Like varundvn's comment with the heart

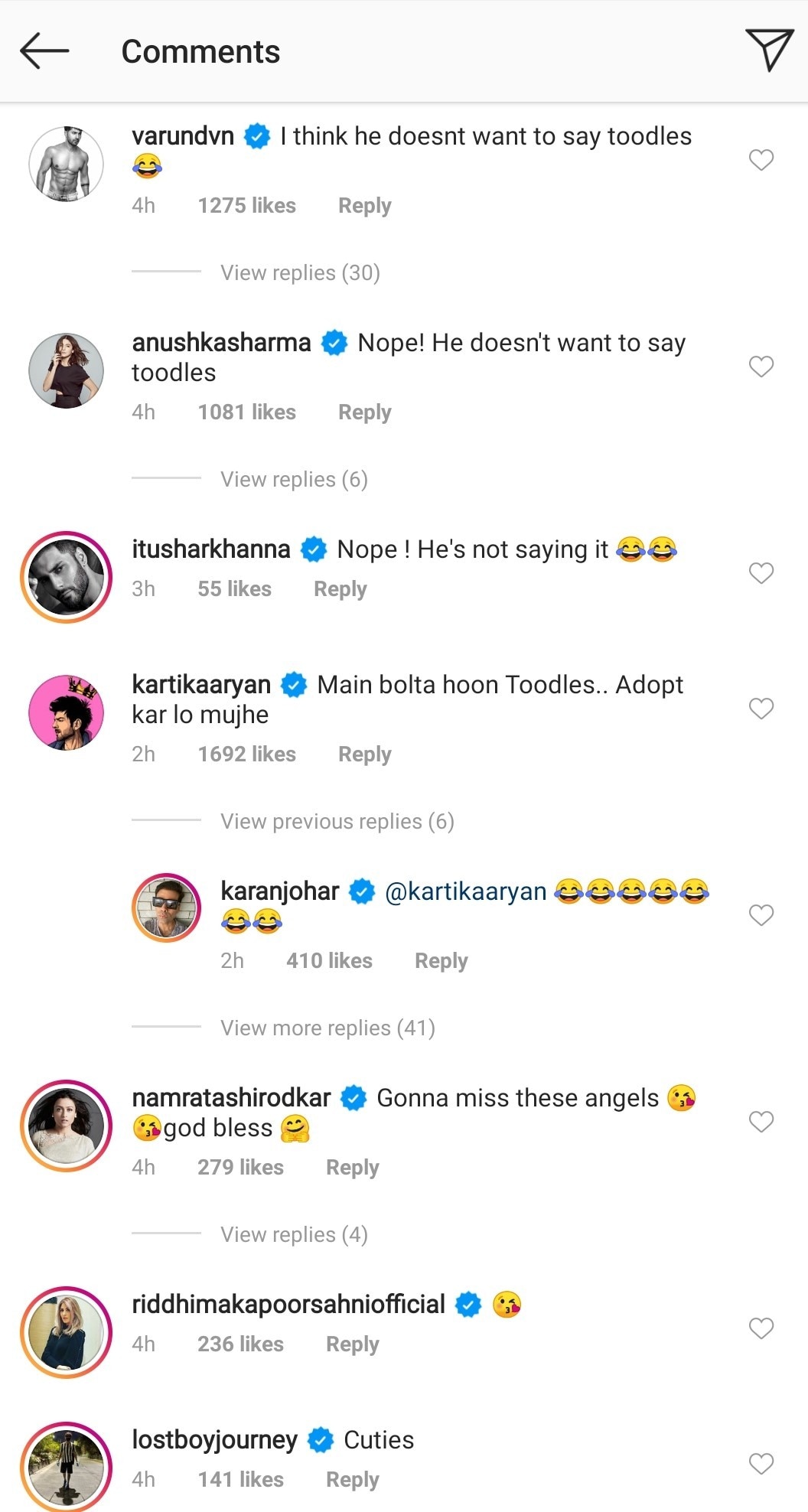pos(761,160)
